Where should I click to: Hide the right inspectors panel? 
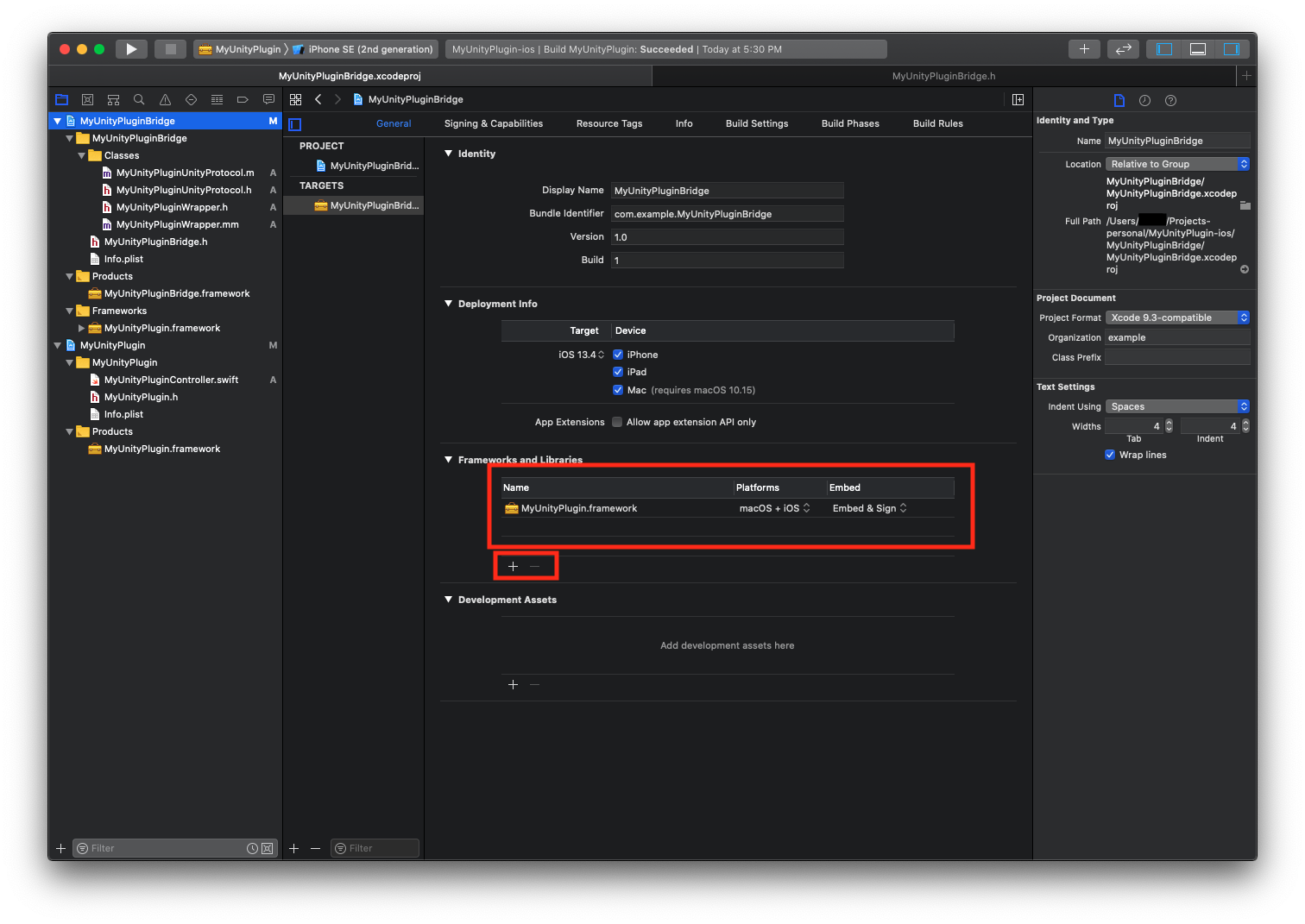[x=1231, y=49]
